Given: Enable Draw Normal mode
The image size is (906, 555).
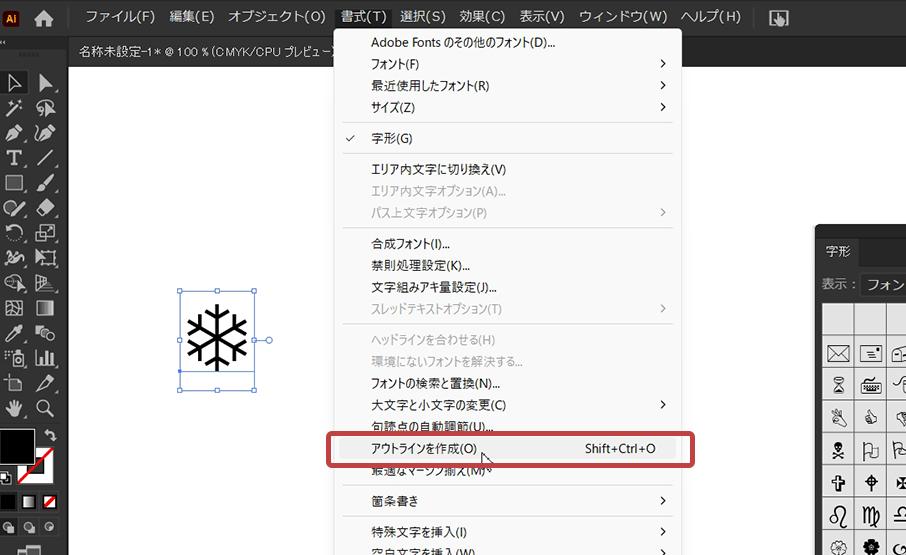Looking at the screenshot, I should [9, 527].
